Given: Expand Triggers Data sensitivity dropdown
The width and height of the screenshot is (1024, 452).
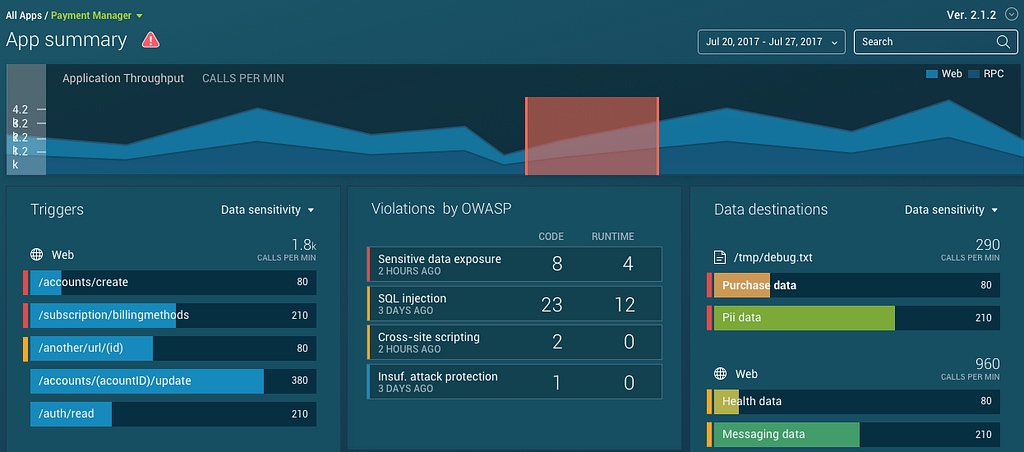Looking at the screenshot, I should click(x=268, y=210).
